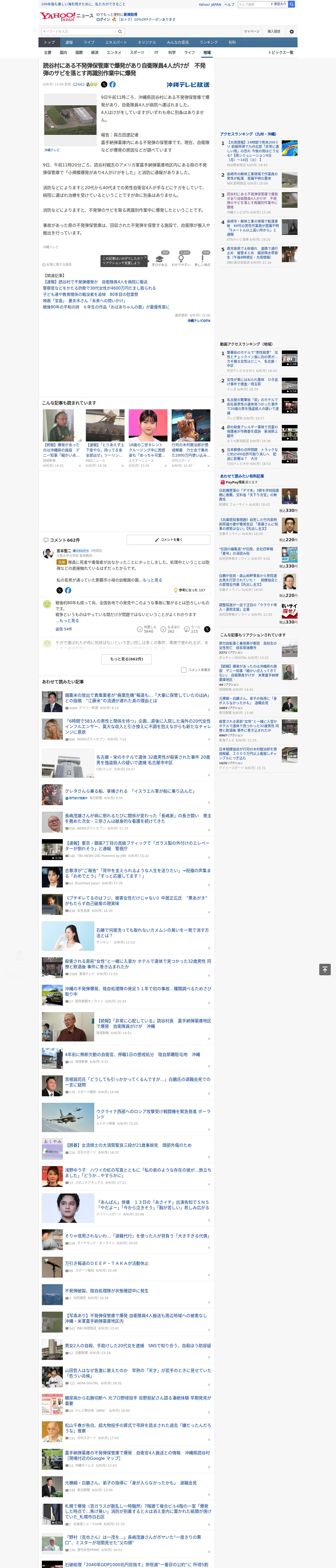Open 購入履歴 link

coord(274,32)
